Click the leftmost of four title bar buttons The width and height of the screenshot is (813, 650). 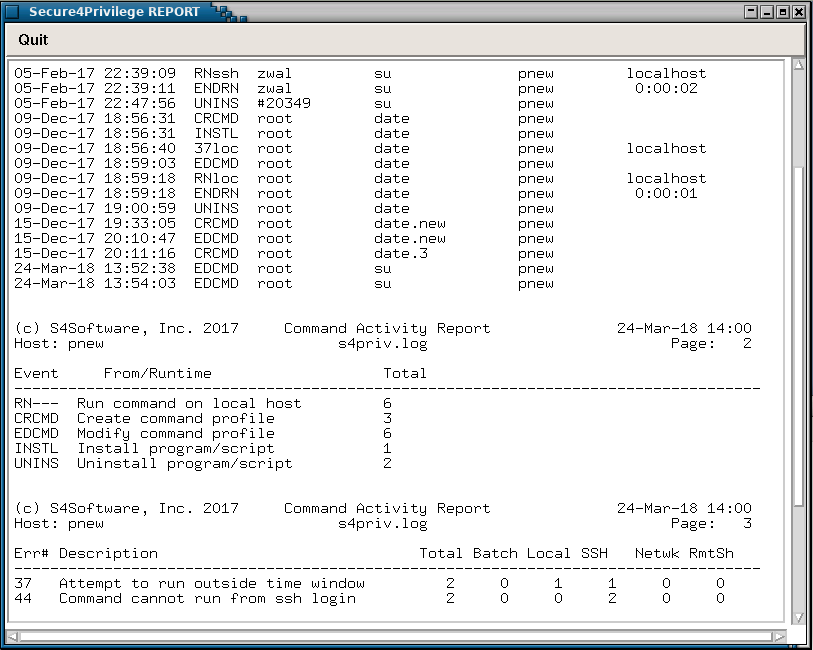[x=751, y=12]
